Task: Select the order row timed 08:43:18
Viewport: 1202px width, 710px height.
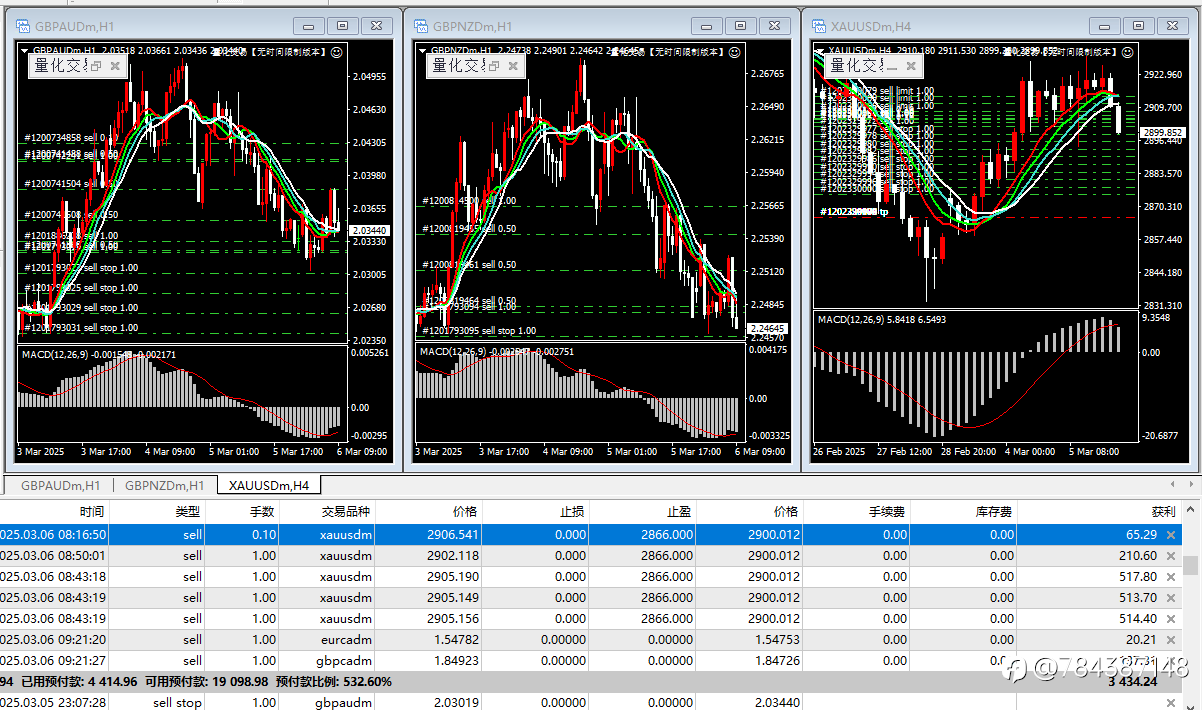Action: tap(591, 577)
